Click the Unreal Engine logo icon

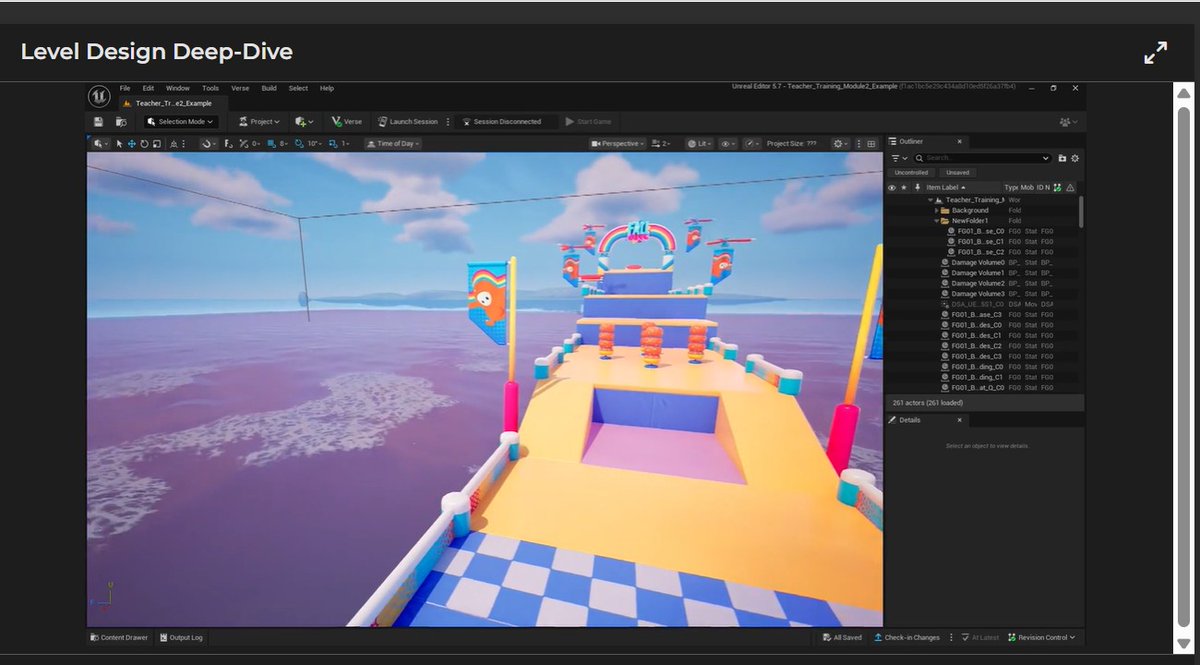100,96
